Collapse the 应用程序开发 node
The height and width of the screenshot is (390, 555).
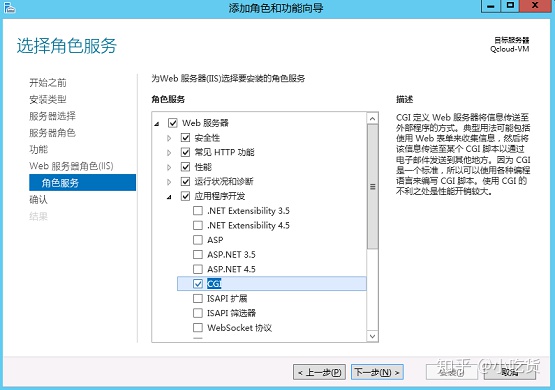169,196
